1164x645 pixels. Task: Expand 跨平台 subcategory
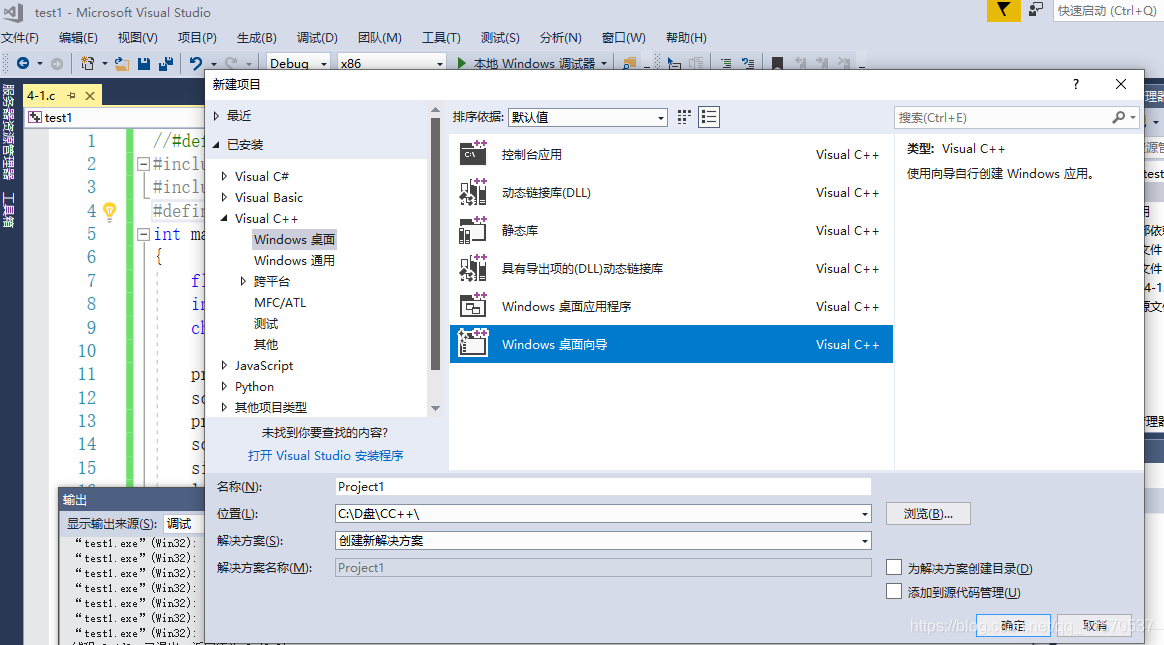[243, 281]
